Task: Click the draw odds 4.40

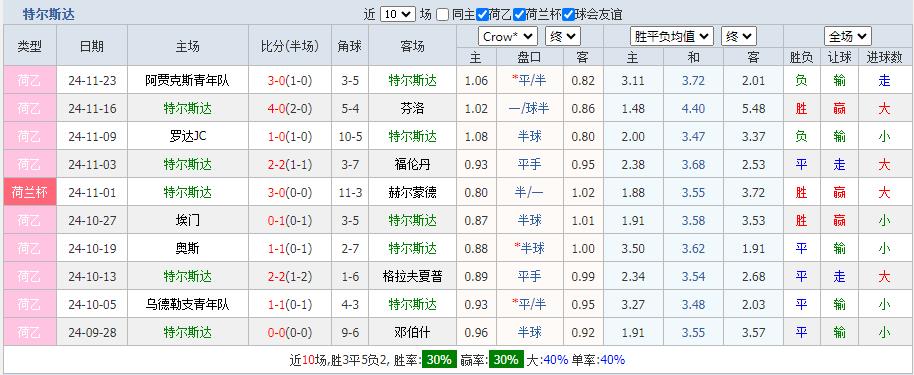Action: click(693, 108)
